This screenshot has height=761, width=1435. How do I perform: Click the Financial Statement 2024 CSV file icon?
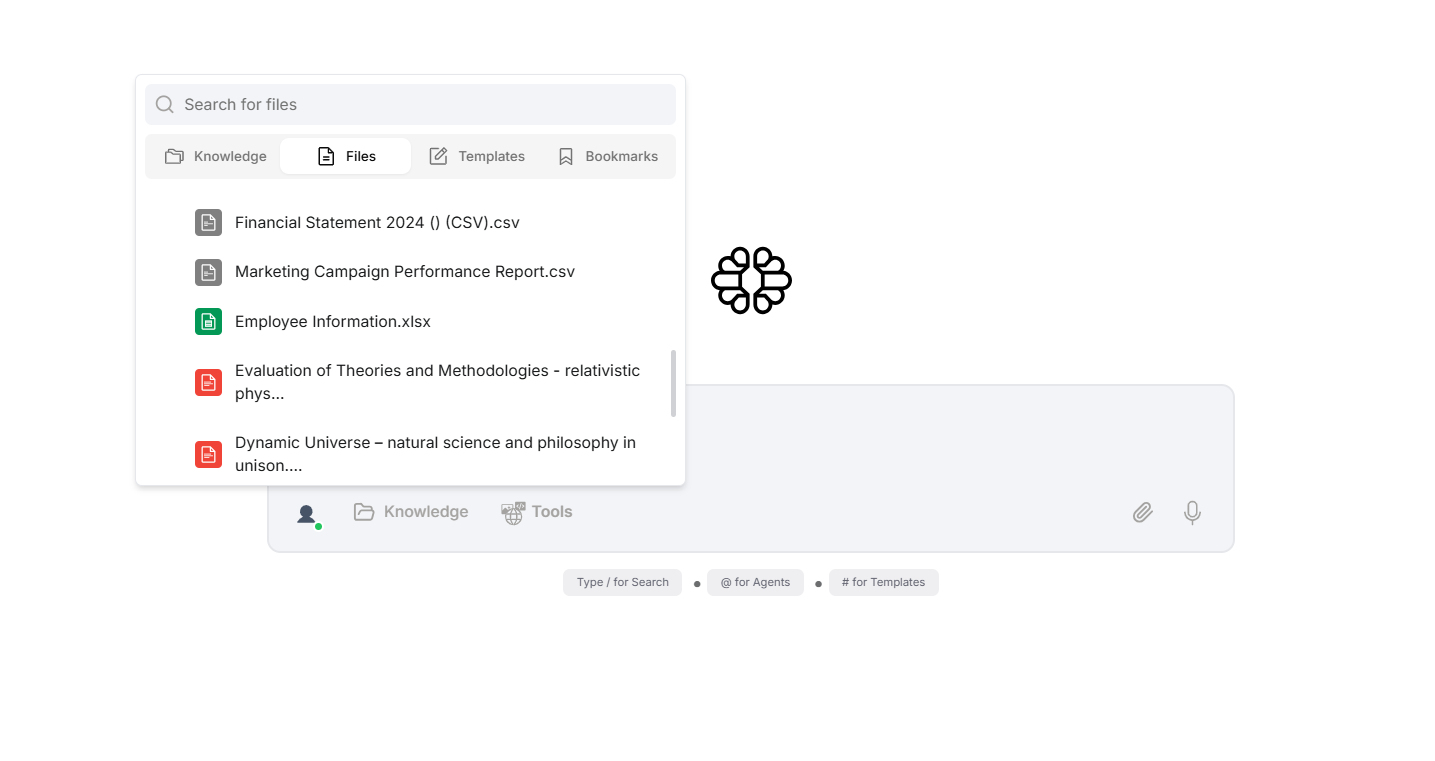(x=208, y=222)
